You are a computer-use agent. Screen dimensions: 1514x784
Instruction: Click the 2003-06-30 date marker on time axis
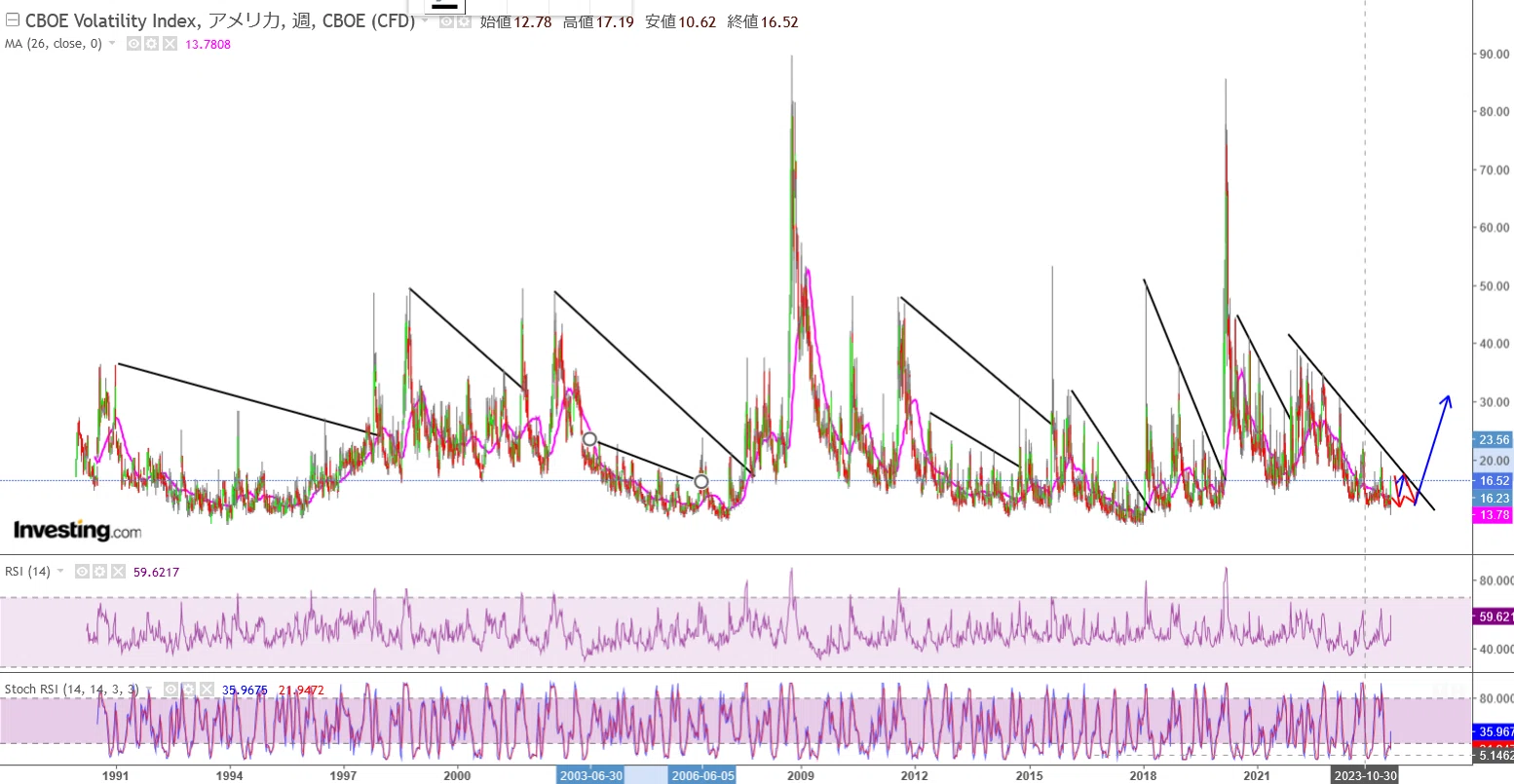(x=590, y=775)
